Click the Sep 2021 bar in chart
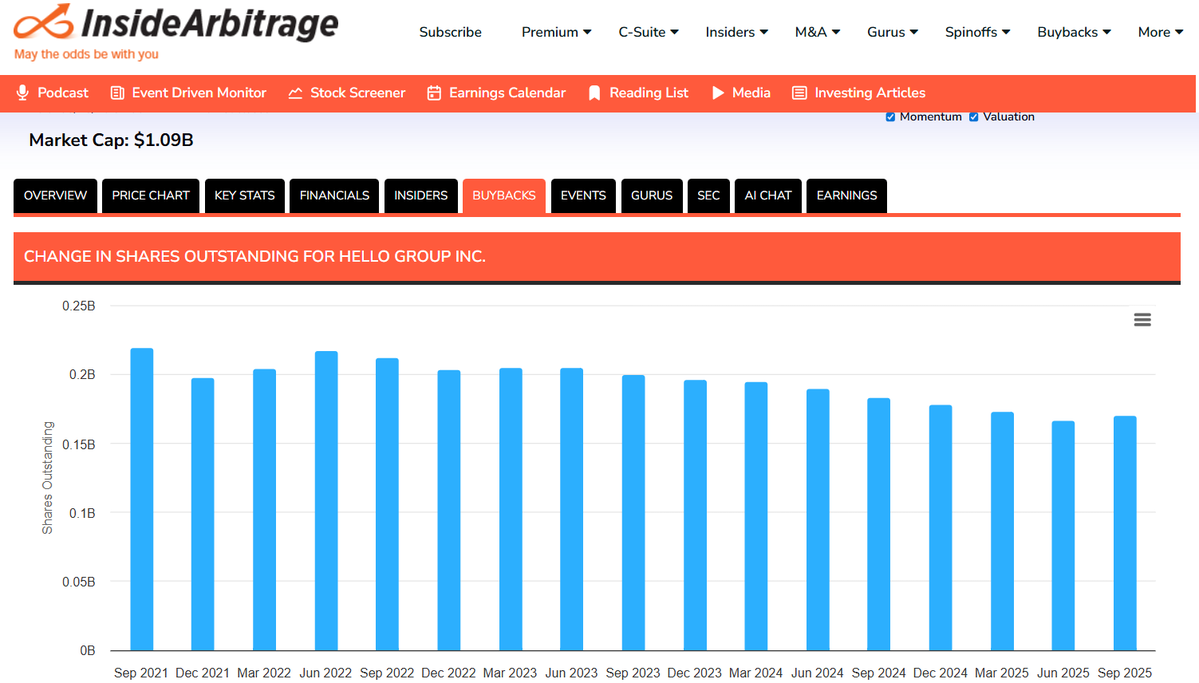This screenshot has width=1199, height=683. click(x=141, y=499)
